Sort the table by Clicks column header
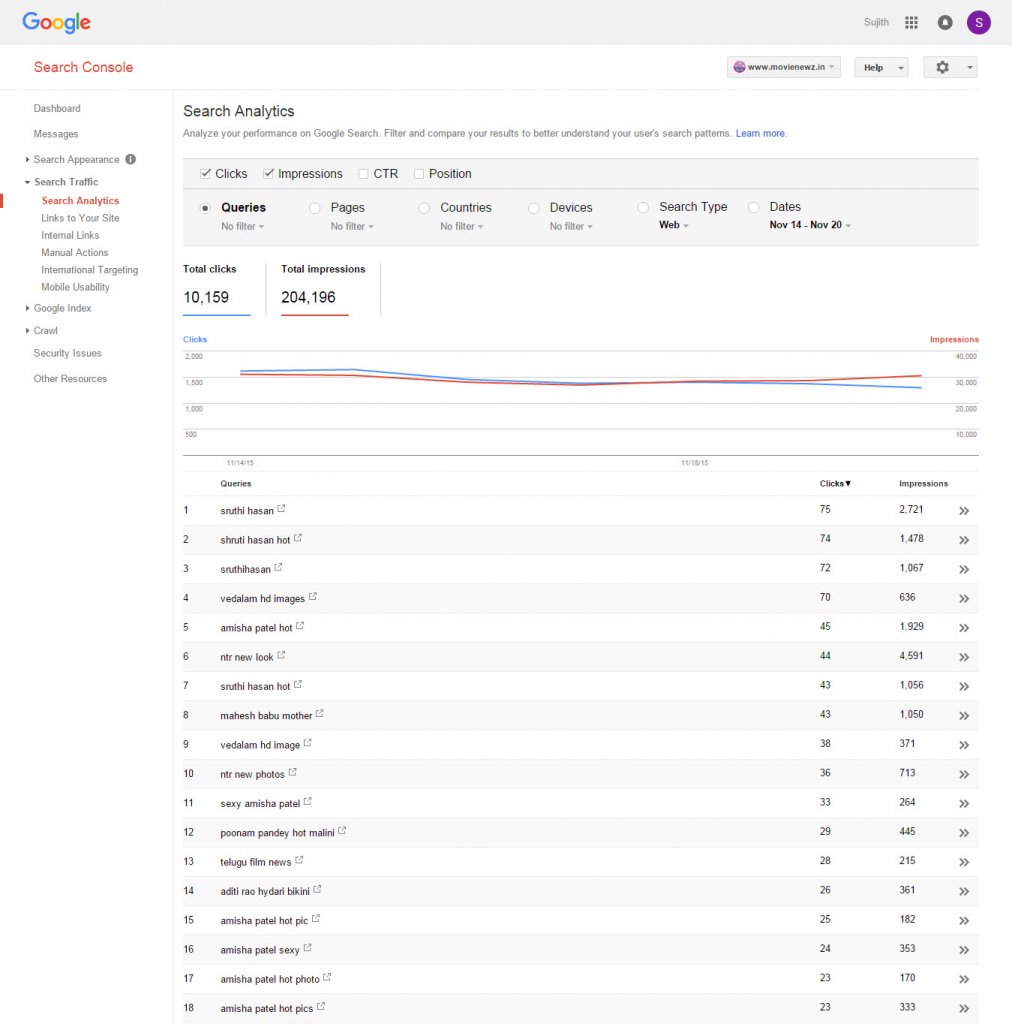Viewport: 1012px width, 1024px height. (x=835, y=483)
